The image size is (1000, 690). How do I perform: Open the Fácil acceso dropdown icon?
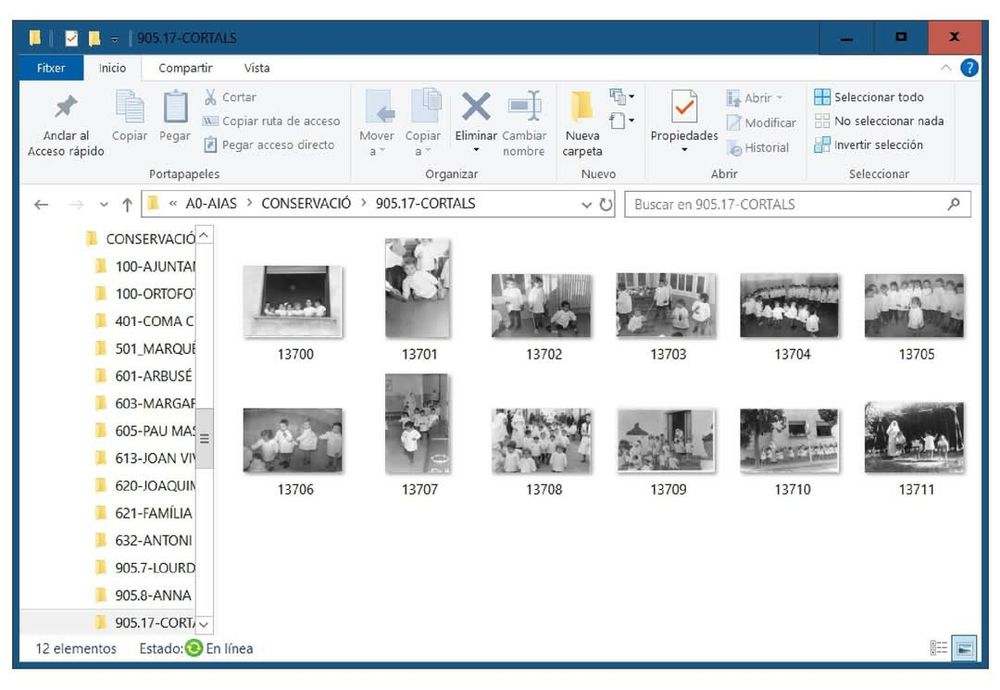(622, 120)
